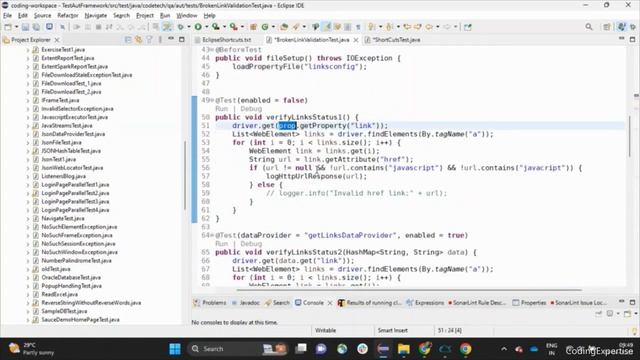Click the Coverage launch icon
640x360 pixels.
[216, 27]
